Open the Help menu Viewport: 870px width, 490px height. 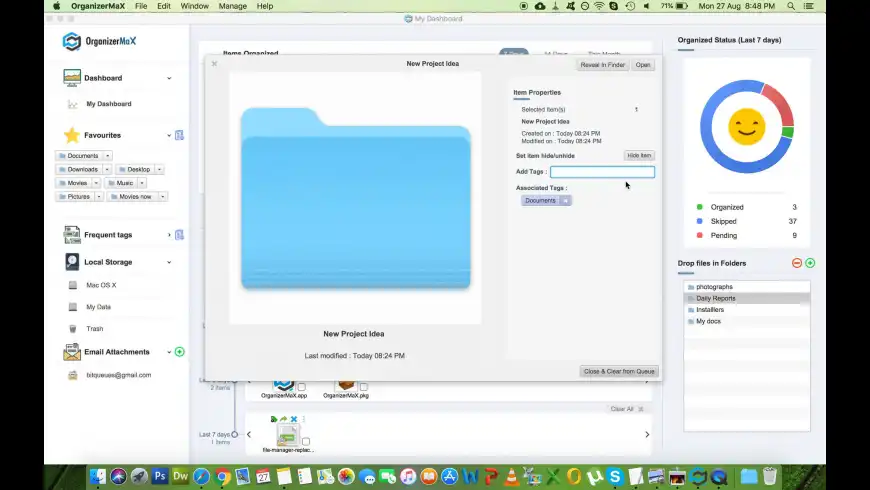coord(265,6)
